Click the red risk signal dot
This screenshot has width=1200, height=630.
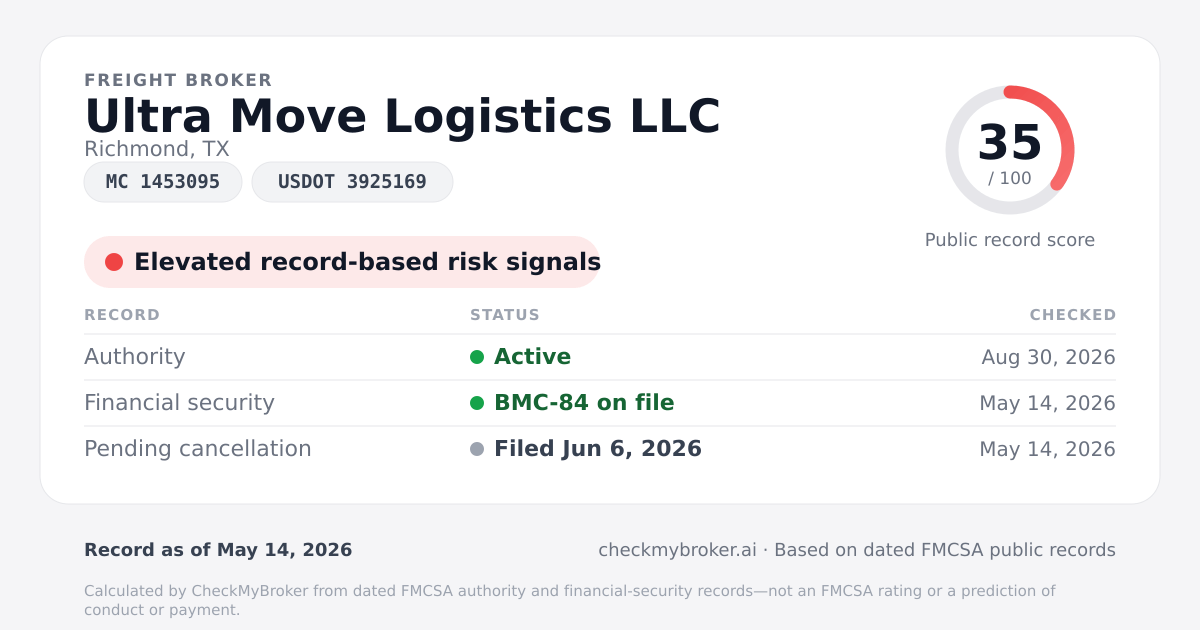click(114, 262)
